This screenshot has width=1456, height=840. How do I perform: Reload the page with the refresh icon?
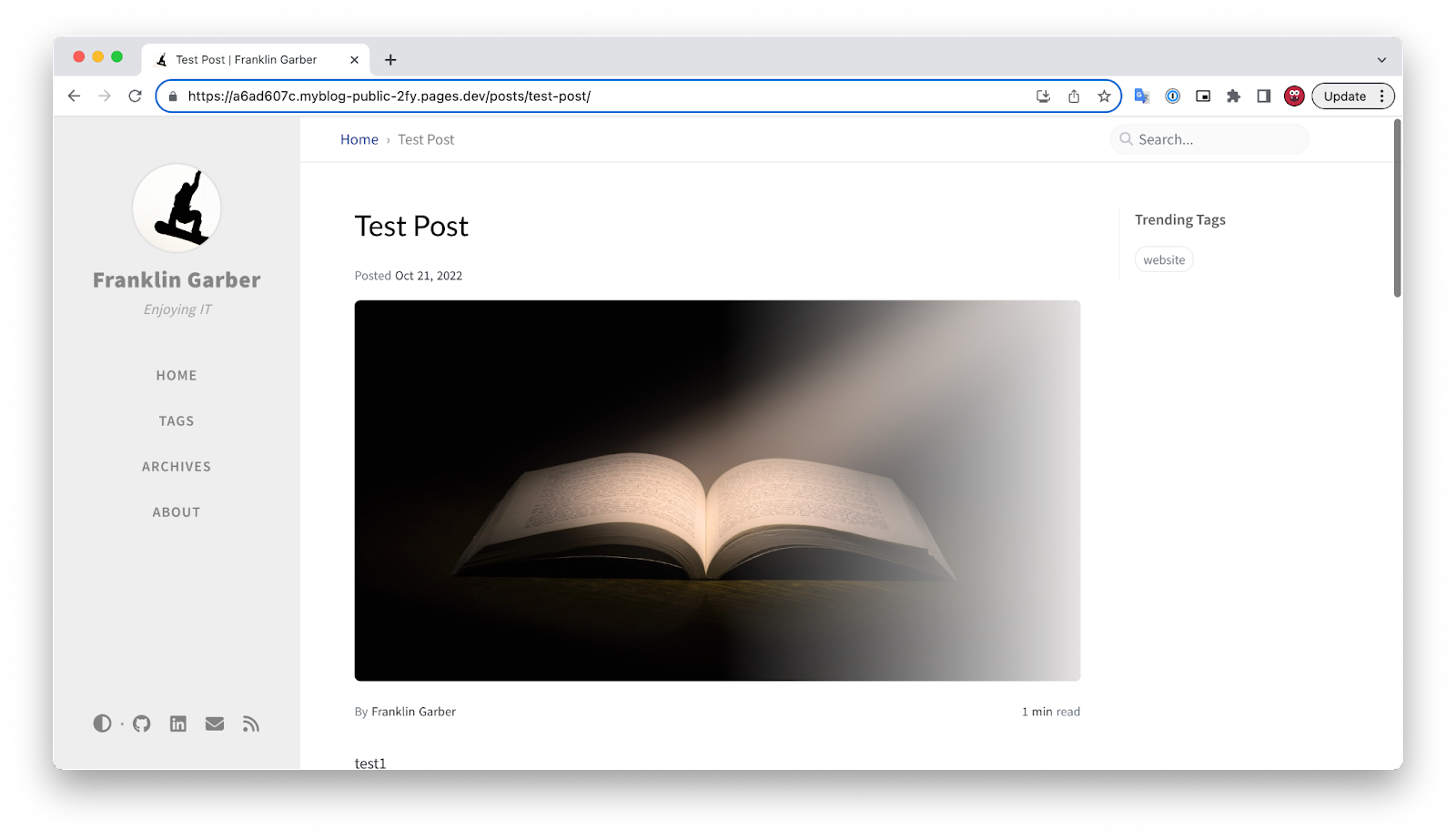[135, 96]
